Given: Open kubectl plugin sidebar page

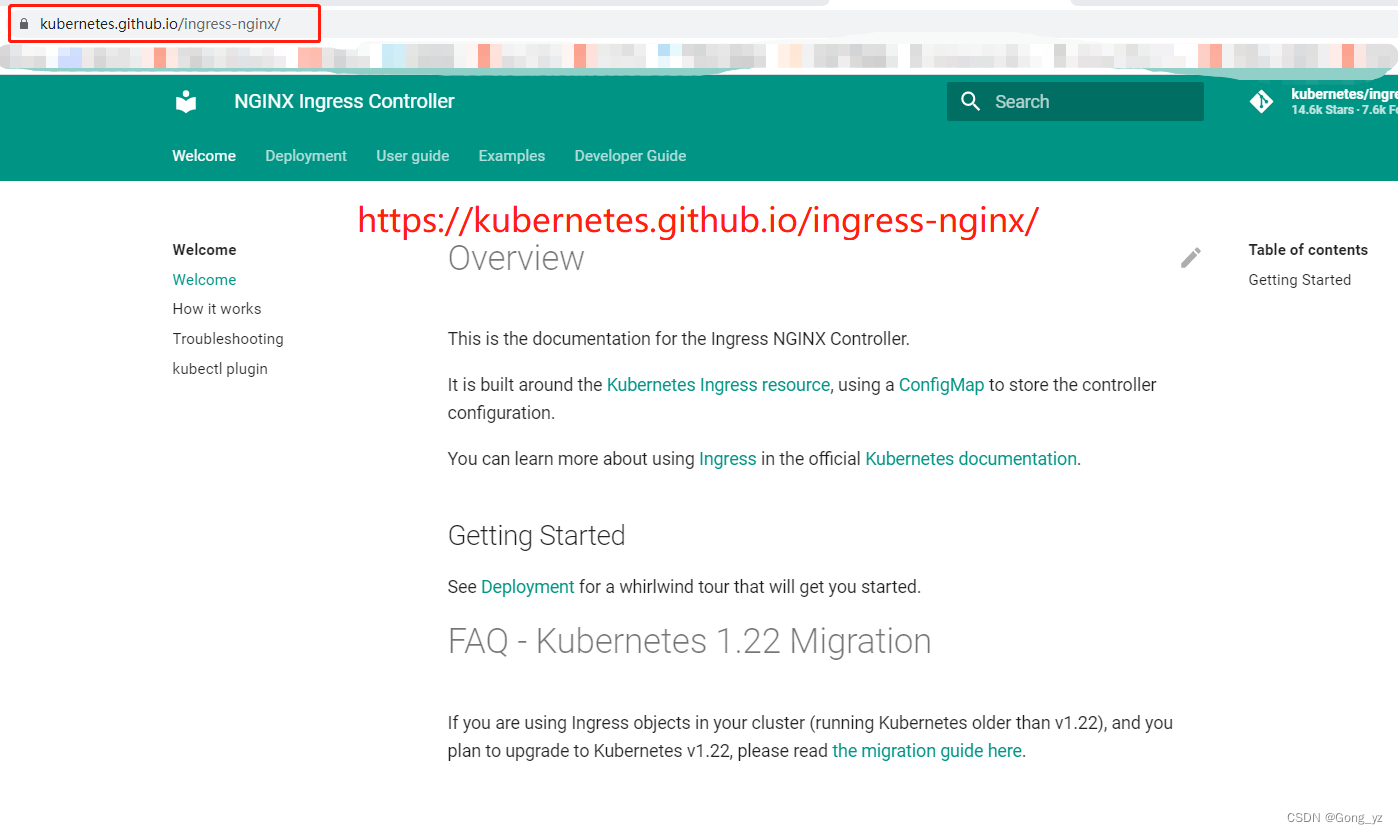Looking at the screenshot, I should point(220,369).
